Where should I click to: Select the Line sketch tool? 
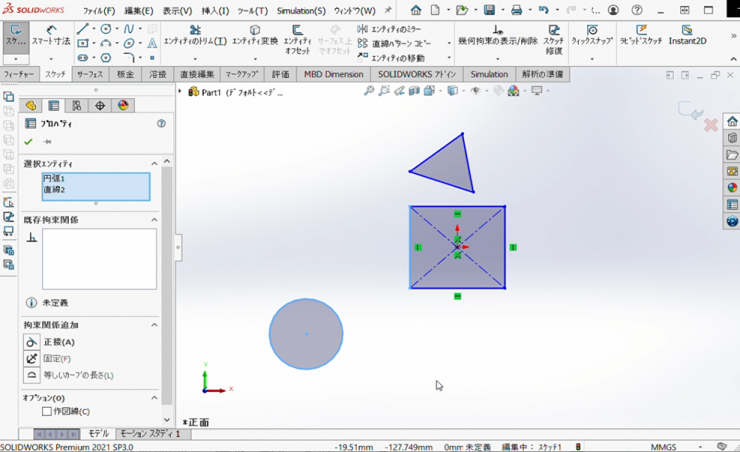tap(83, 29)
